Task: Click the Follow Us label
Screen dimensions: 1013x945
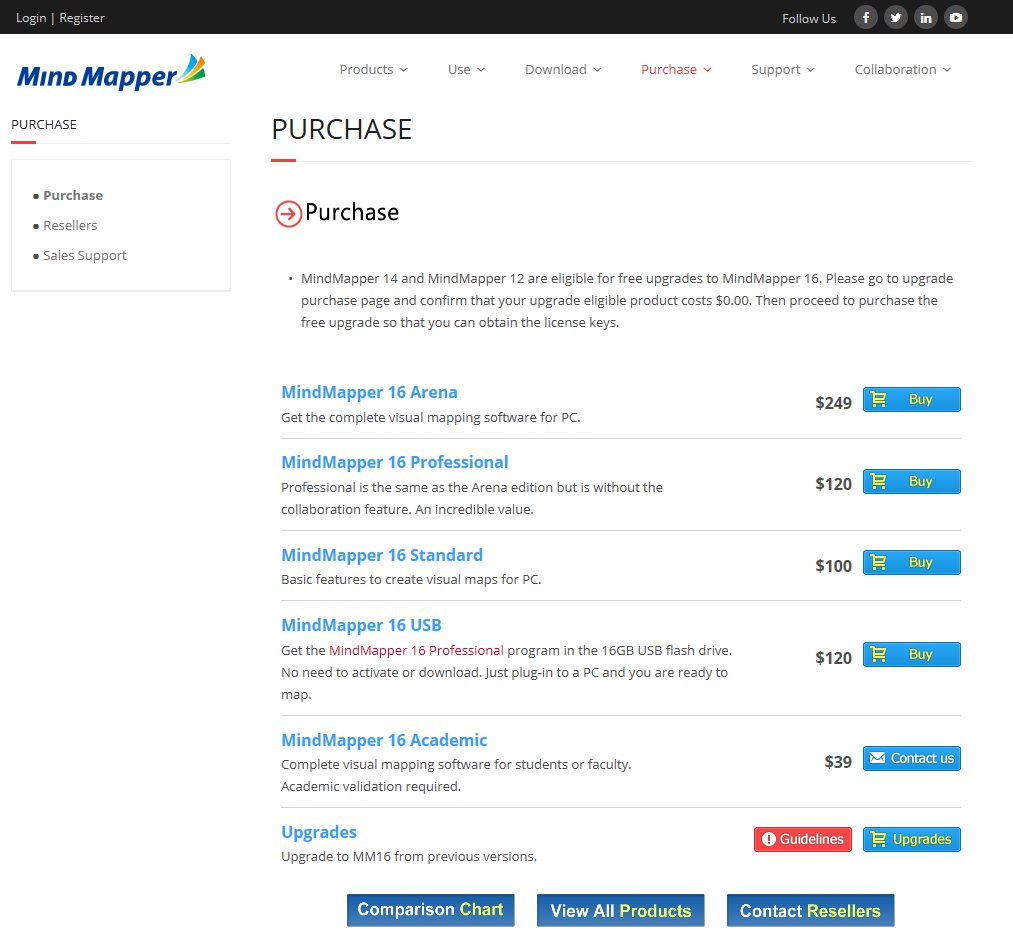Action: pos(809,19)
